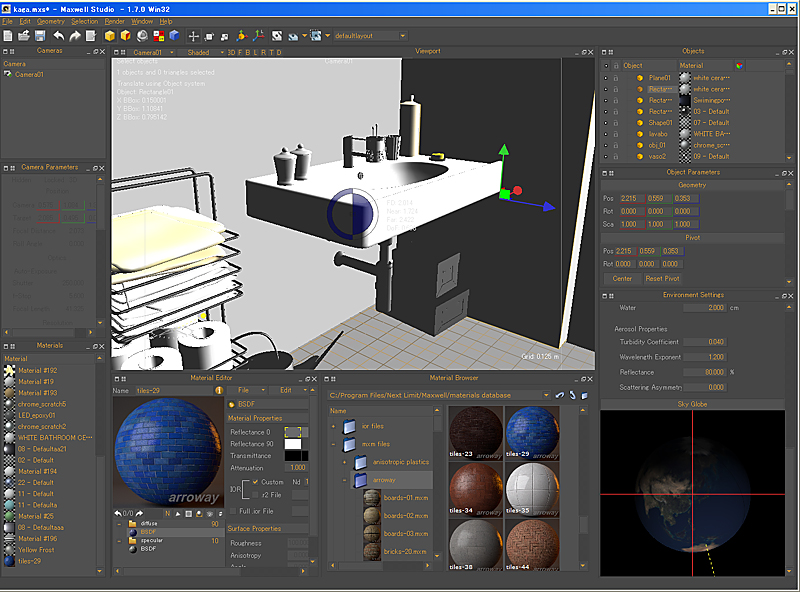Screen dimensions: 800x592
Task: Click the Redo arrow in toolbar
Action: [x=75, y=36]
